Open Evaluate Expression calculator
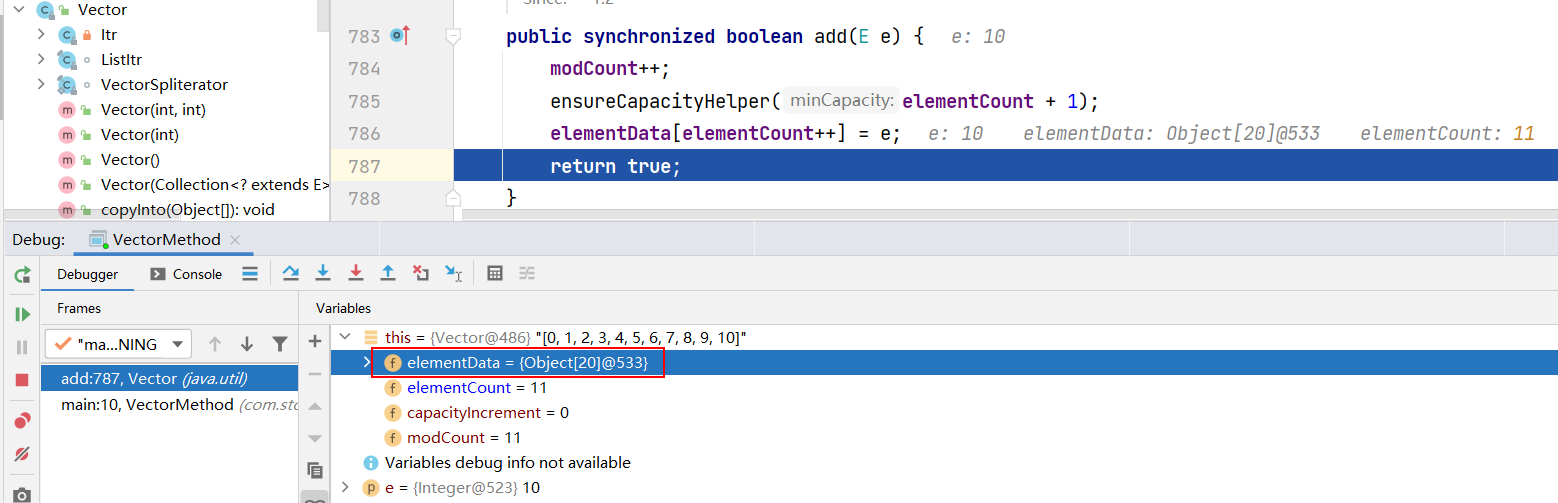 (494, 273)
